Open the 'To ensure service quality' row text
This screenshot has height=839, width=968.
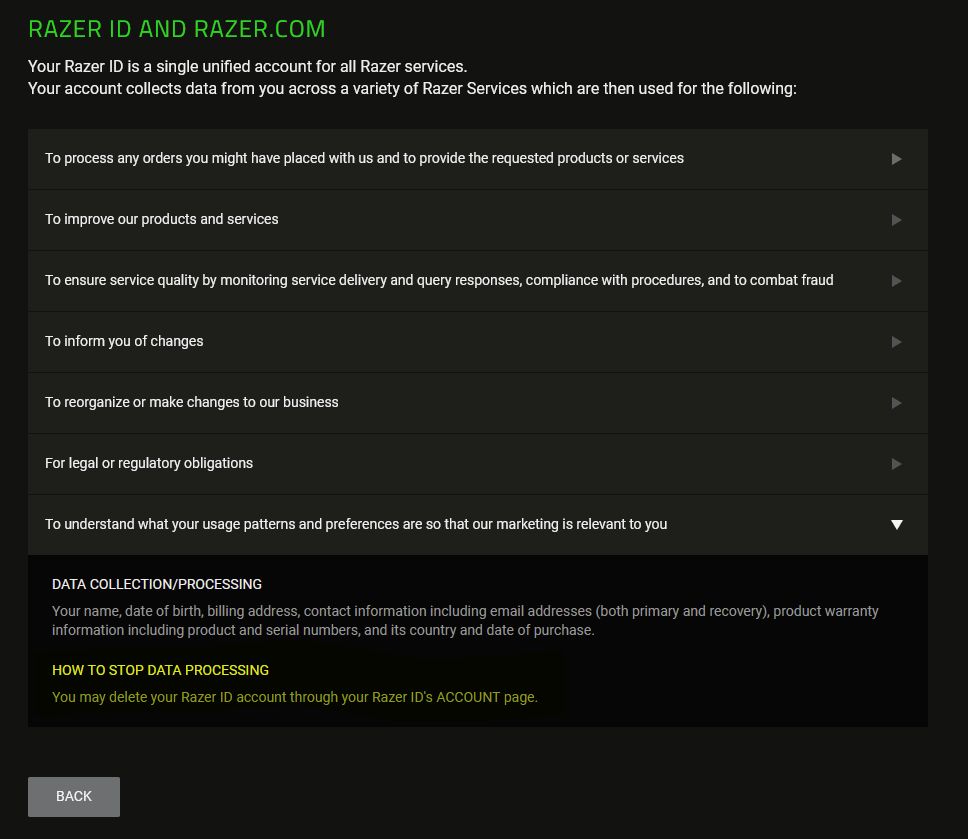point(439,280)
